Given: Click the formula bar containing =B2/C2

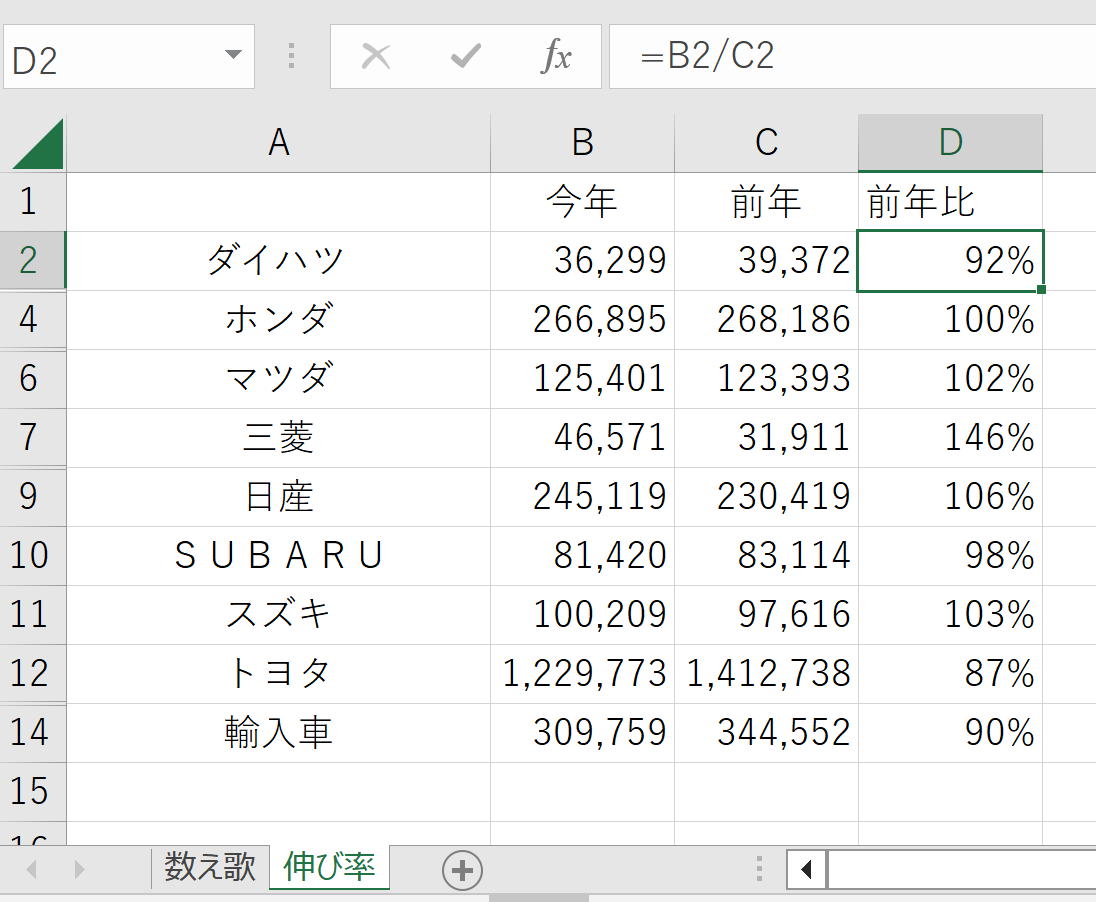Looking at the screenshot, I should tap(853, 57).
